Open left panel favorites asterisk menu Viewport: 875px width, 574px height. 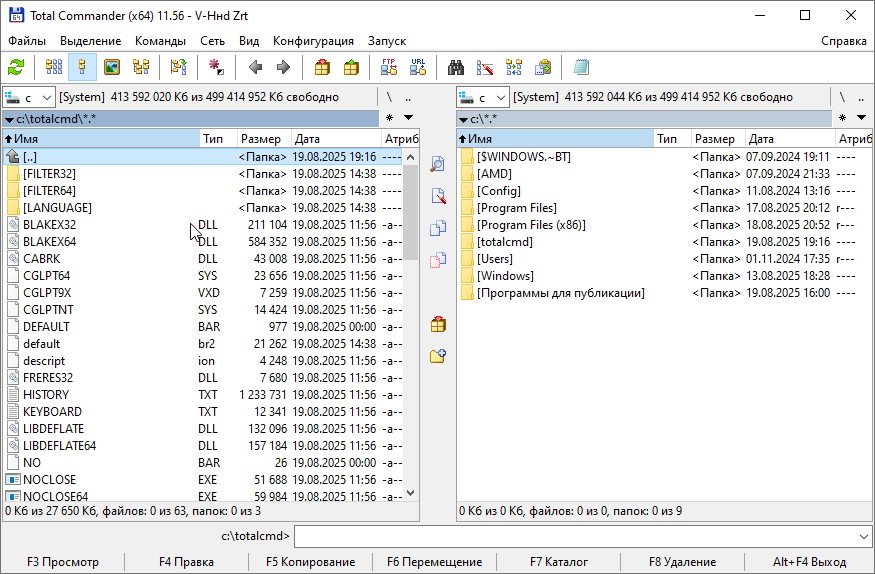click(x=390, y=118)
